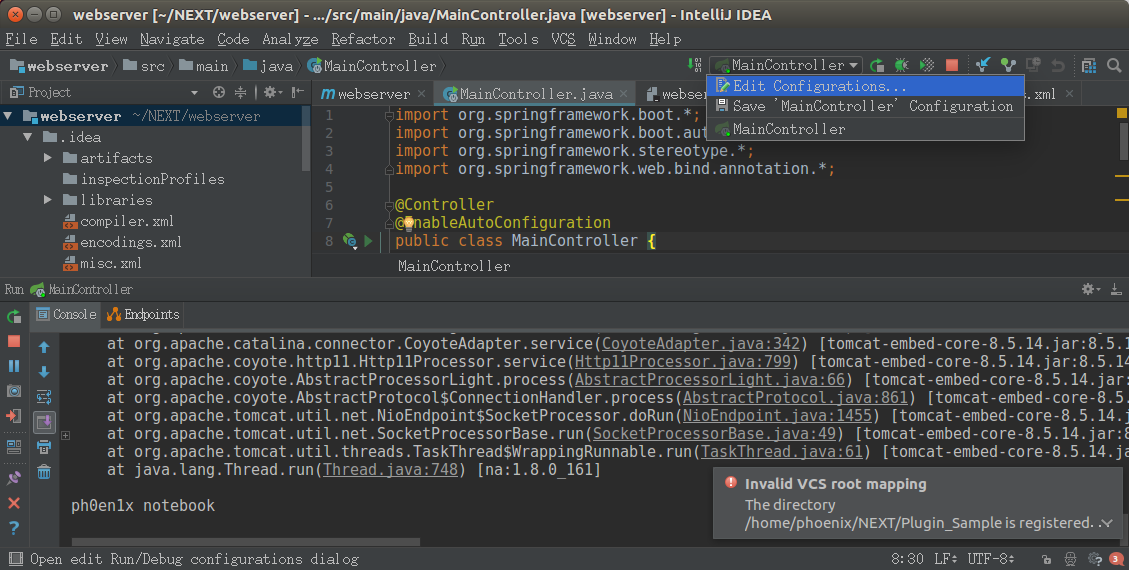Image resolution: width=1129 pixels, height=570 pixels.
Task: Collapse the .idea folder
Action: (28, 137)
